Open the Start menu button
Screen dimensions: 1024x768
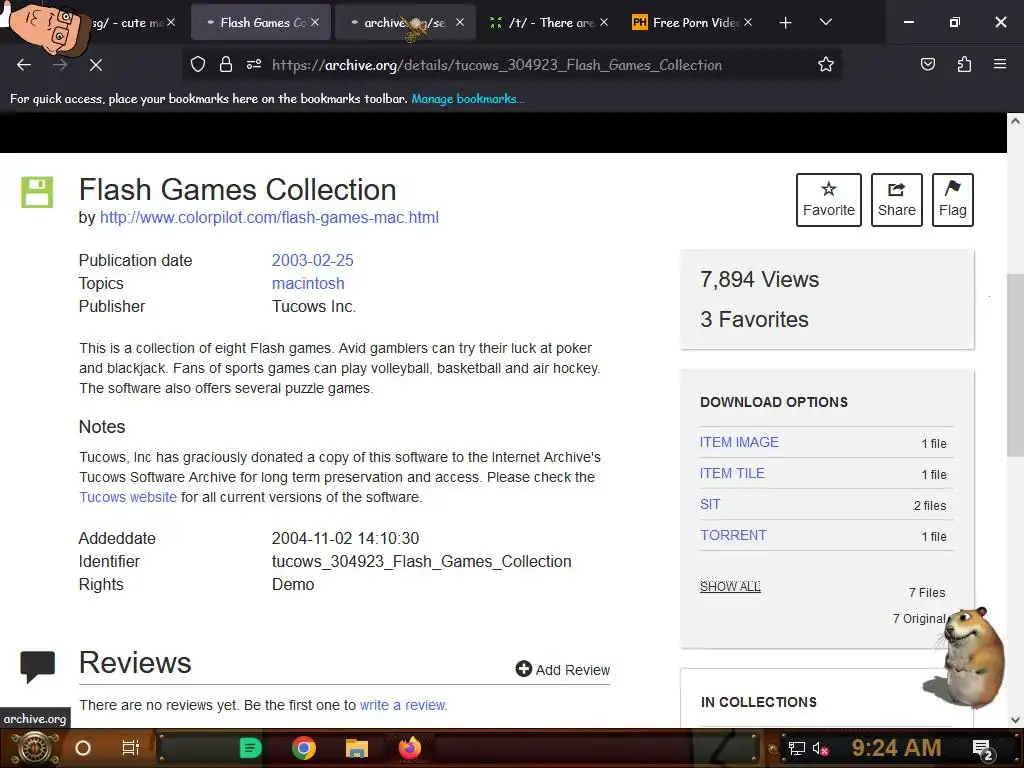[x=34, y=748]
